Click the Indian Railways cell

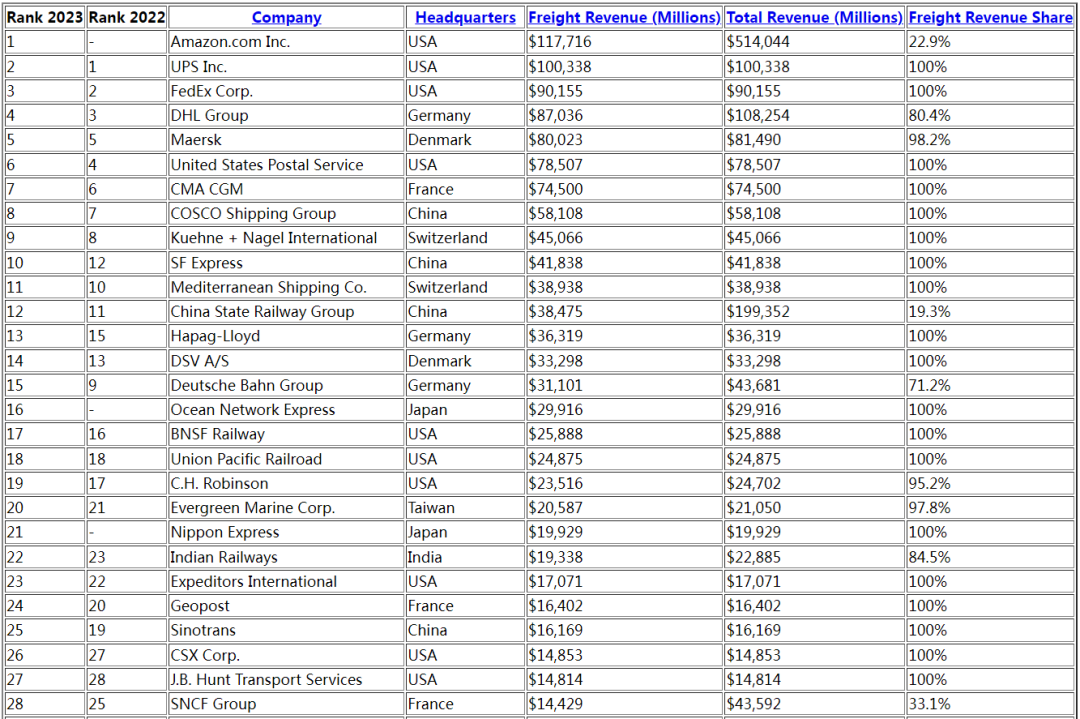(x=287, y=557)
